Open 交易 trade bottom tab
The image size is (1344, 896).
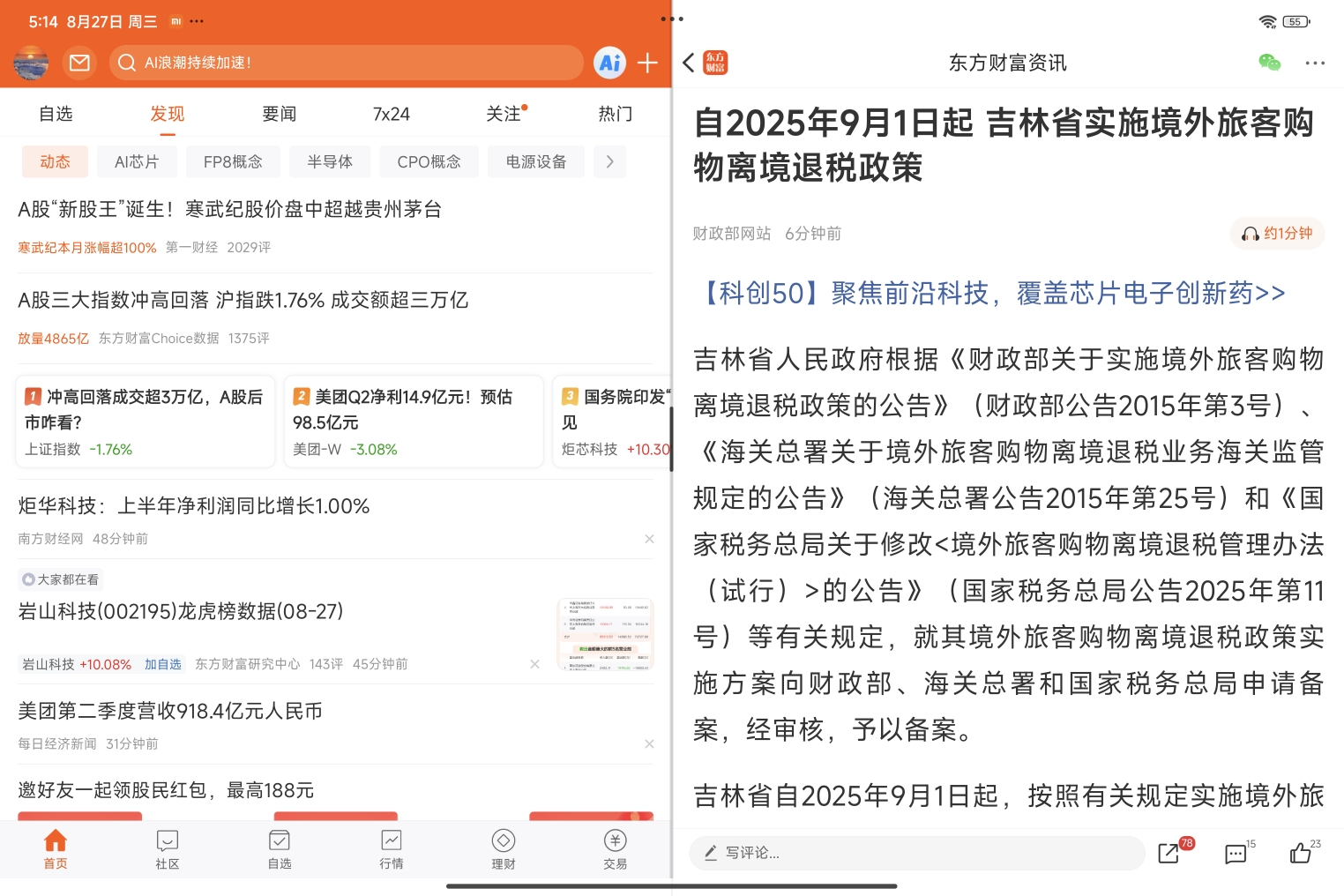click(x=616, y=849)
